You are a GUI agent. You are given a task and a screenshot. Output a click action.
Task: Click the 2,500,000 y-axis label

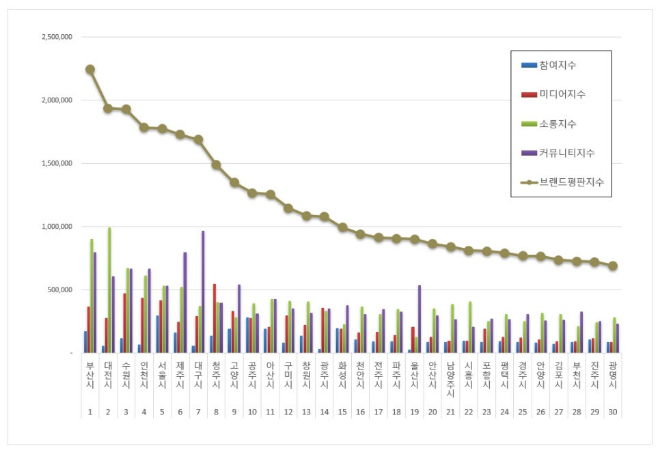click(x=55, y=37)
